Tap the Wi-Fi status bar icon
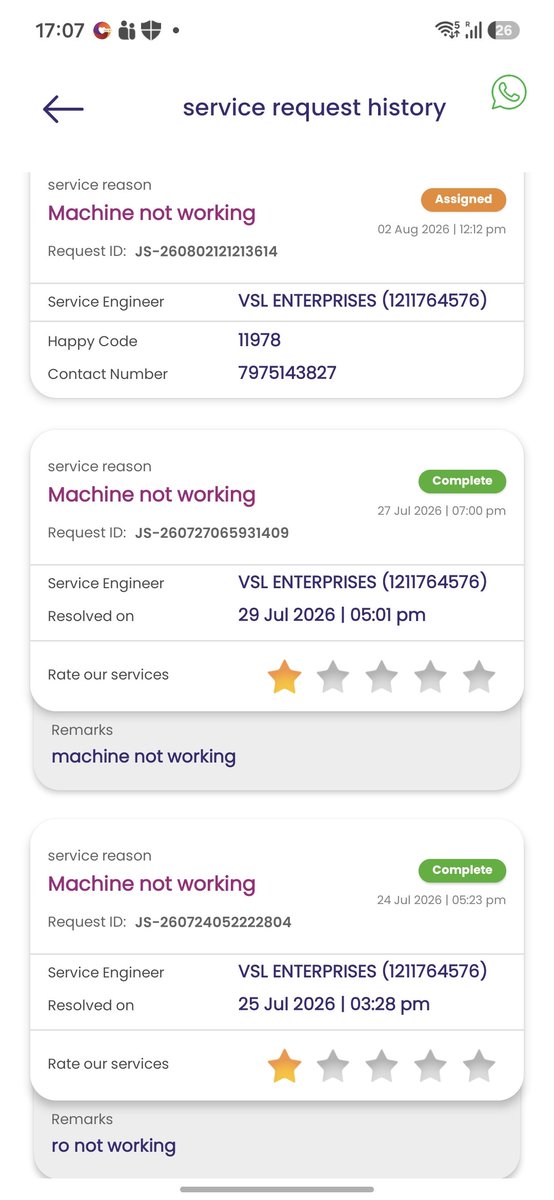Image resolution: width=554 pixels, height=1200 pixels. point(447,30)
